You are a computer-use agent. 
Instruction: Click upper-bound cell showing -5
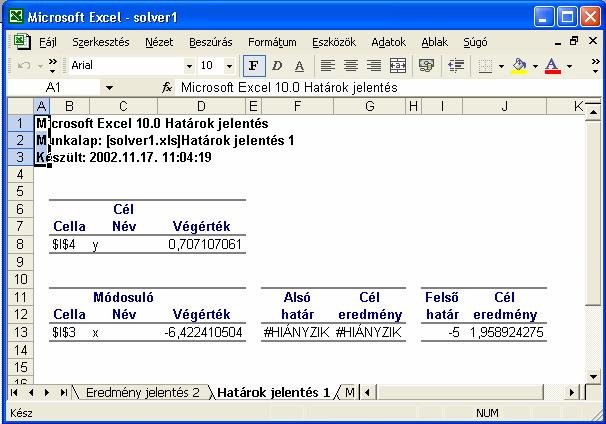pyautogui.click(x=442, y=332)
